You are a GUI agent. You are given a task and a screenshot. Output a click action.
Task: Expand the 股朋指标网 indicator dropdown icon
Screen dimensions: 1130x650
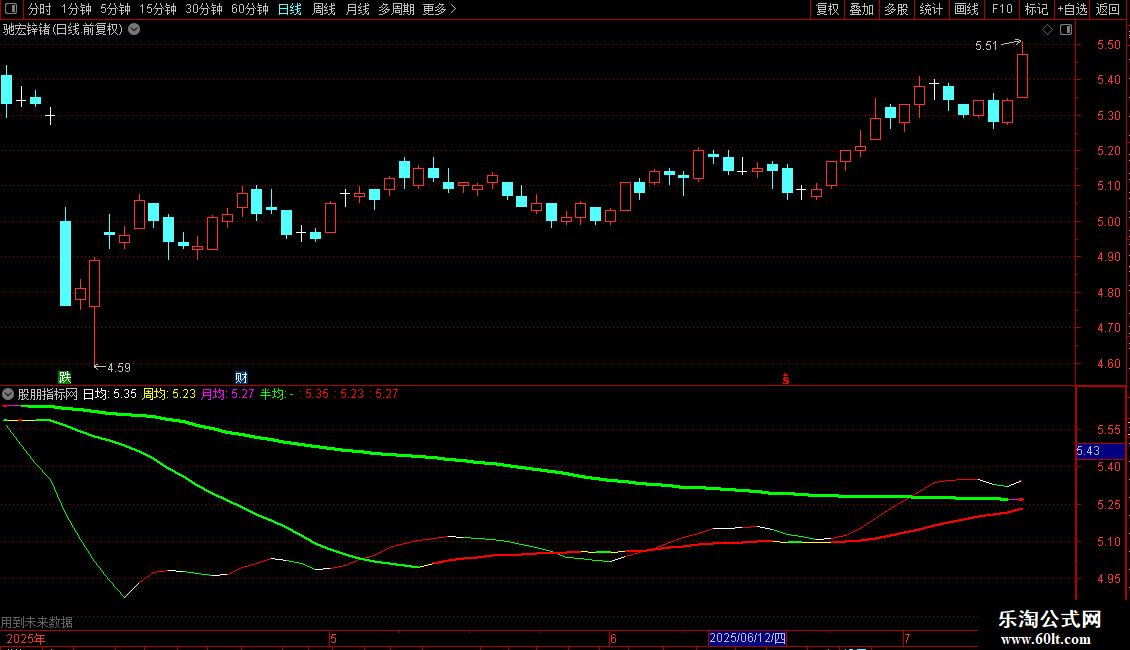pos(8,394)
